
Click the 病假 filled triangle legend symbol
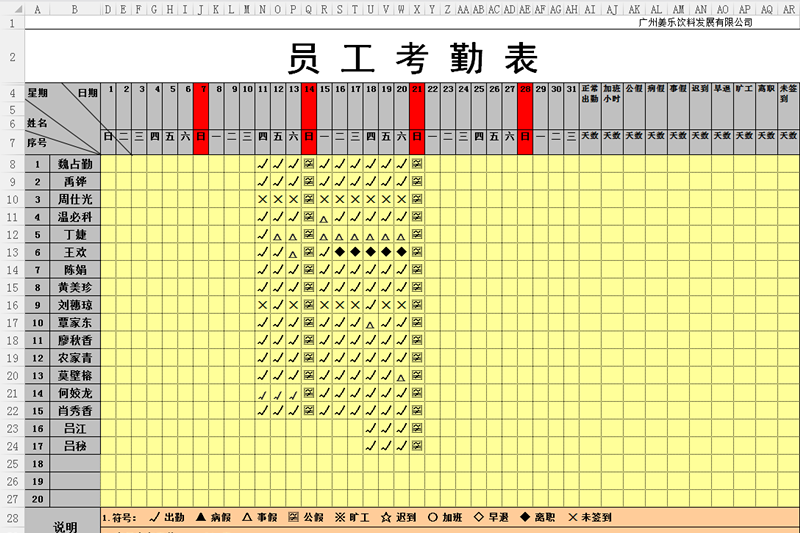tap(201, 518)
